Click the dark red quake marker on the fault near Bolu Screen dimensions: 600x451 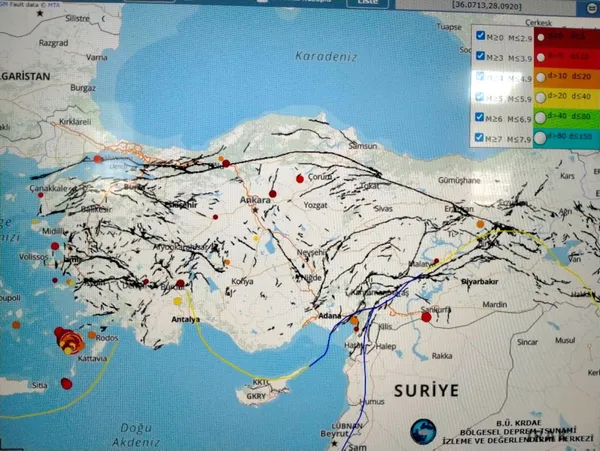(226, 164)
